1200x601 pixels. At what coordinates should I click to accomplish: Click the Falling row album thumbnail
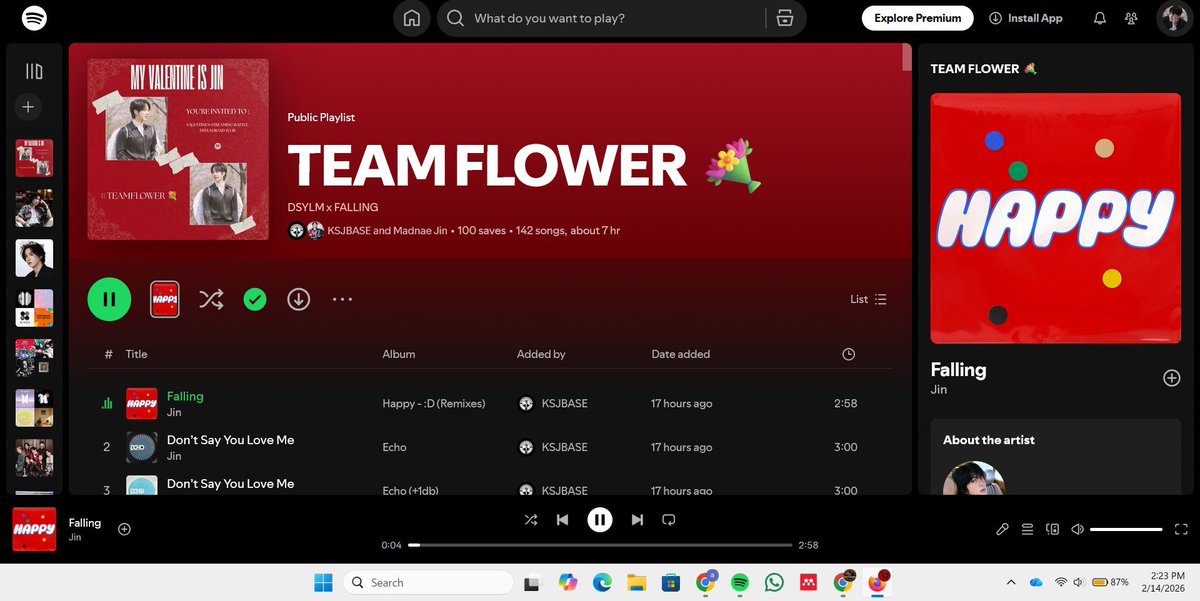(x=142, y=404)
